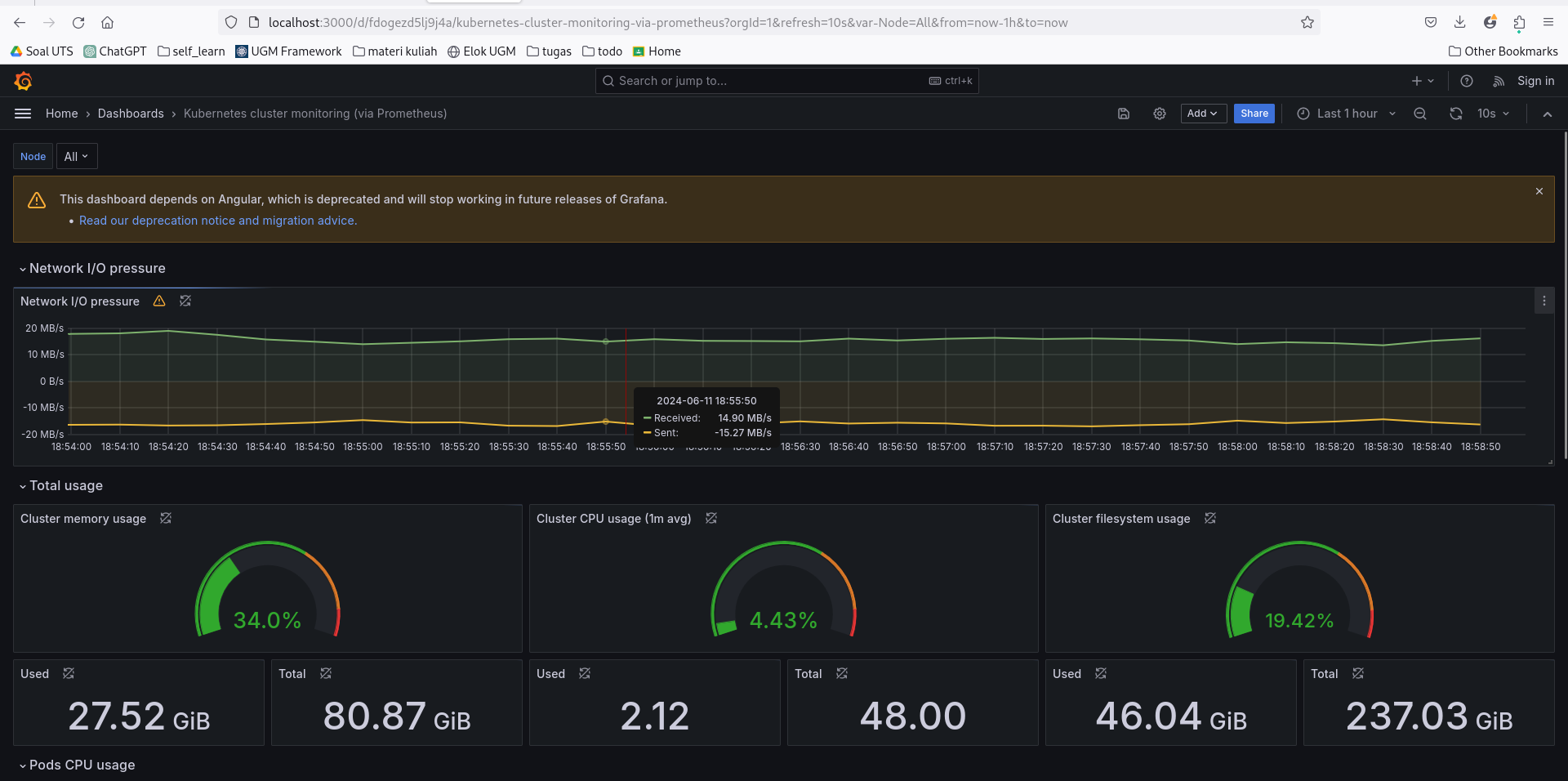This screenshot has width=1568, height=781.
Task: Click Angular icon next to memory Used panel
Action: (x=69, y=673)
